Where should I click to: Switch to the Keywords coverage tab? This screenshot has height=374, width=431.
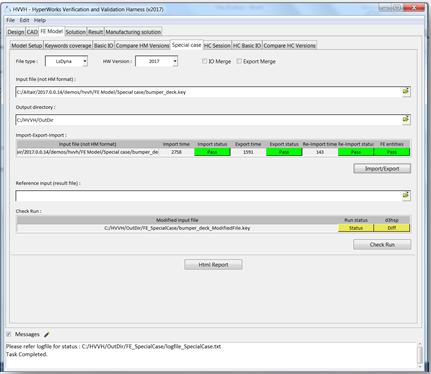(x=68, y=45)
